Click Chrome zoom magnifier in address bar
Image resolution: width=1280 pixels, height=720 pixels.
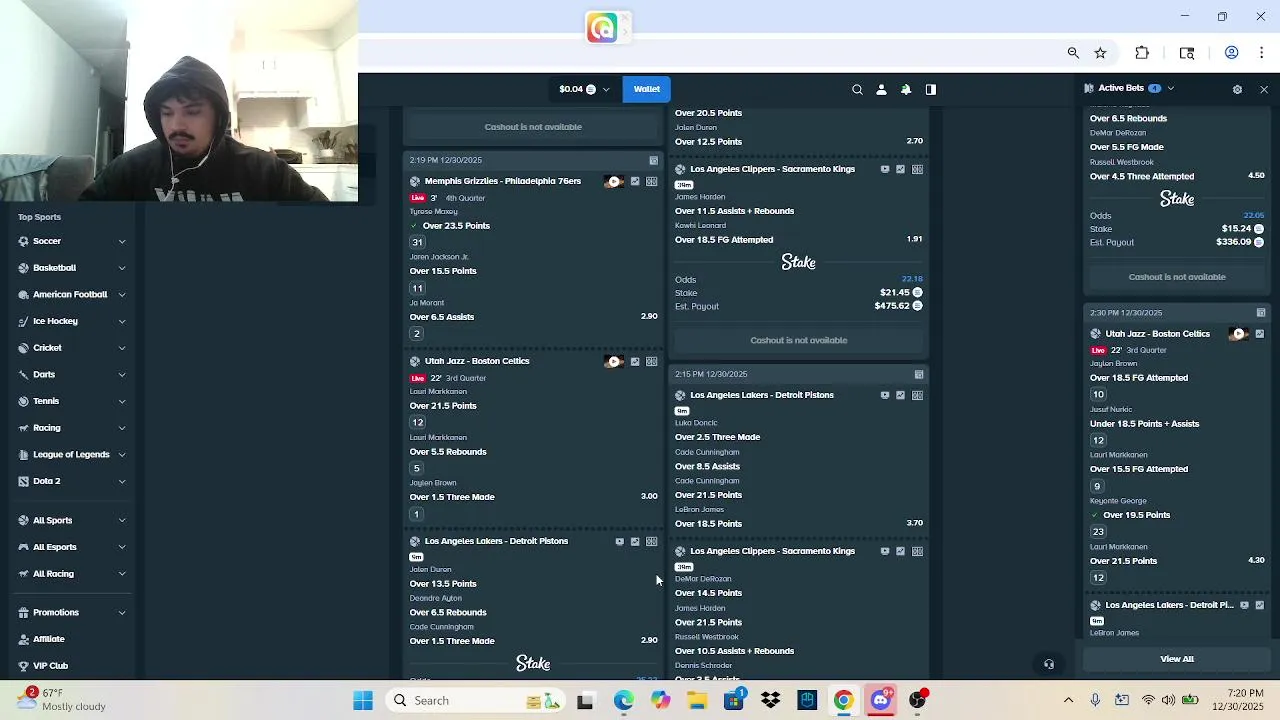click(1073, 53)
